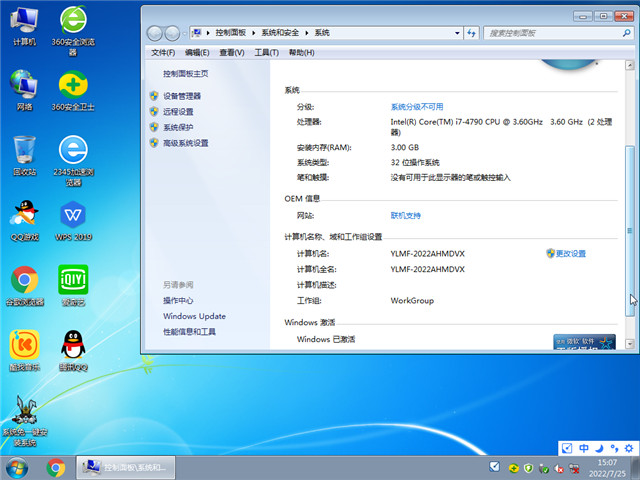The image size is (640, 480).
Task: Click the WorkGroup value text
Action: [412, 300]
